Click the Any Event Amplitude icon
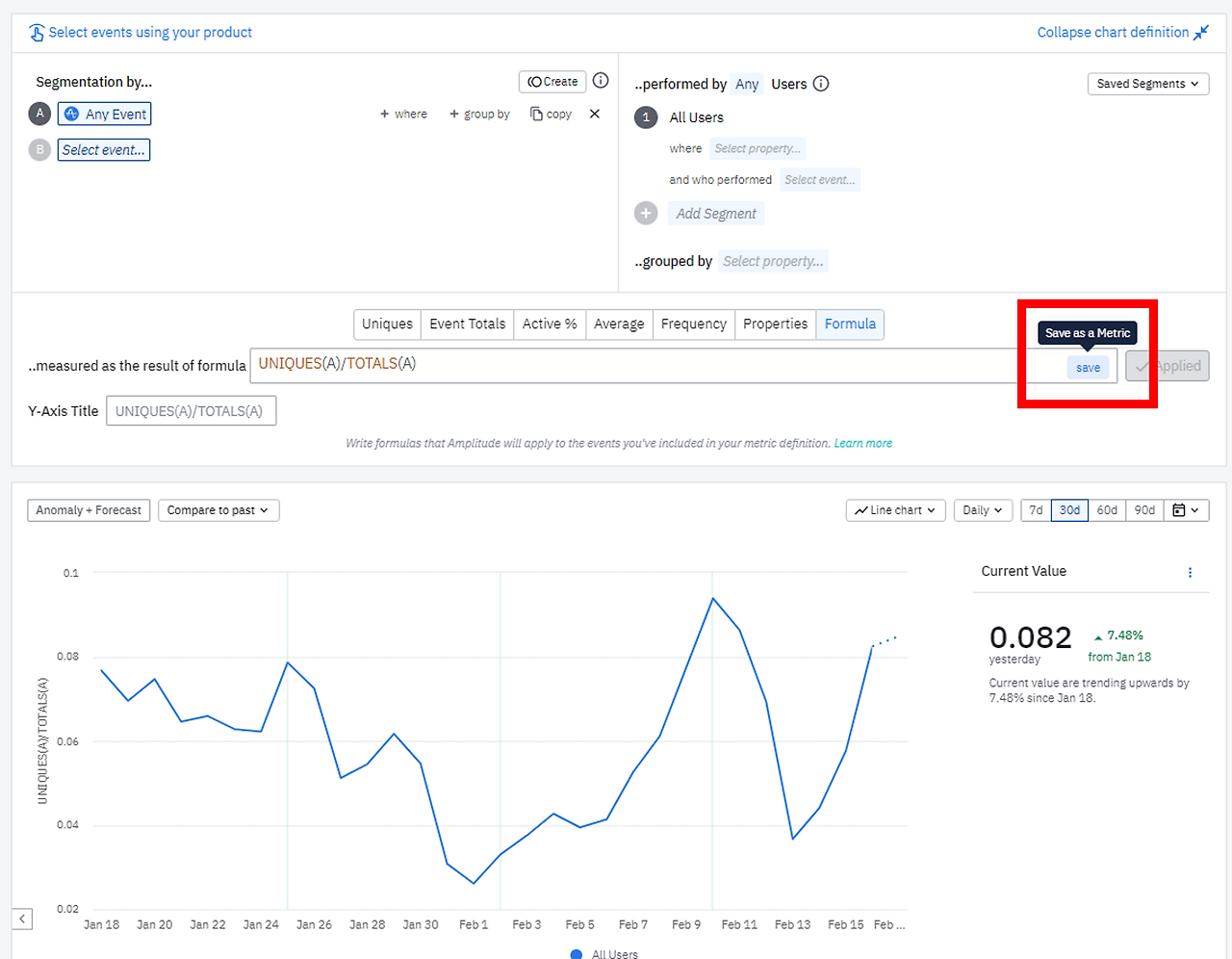Image resolution: width=1232 pixels, height=959 pixels. 71,114
